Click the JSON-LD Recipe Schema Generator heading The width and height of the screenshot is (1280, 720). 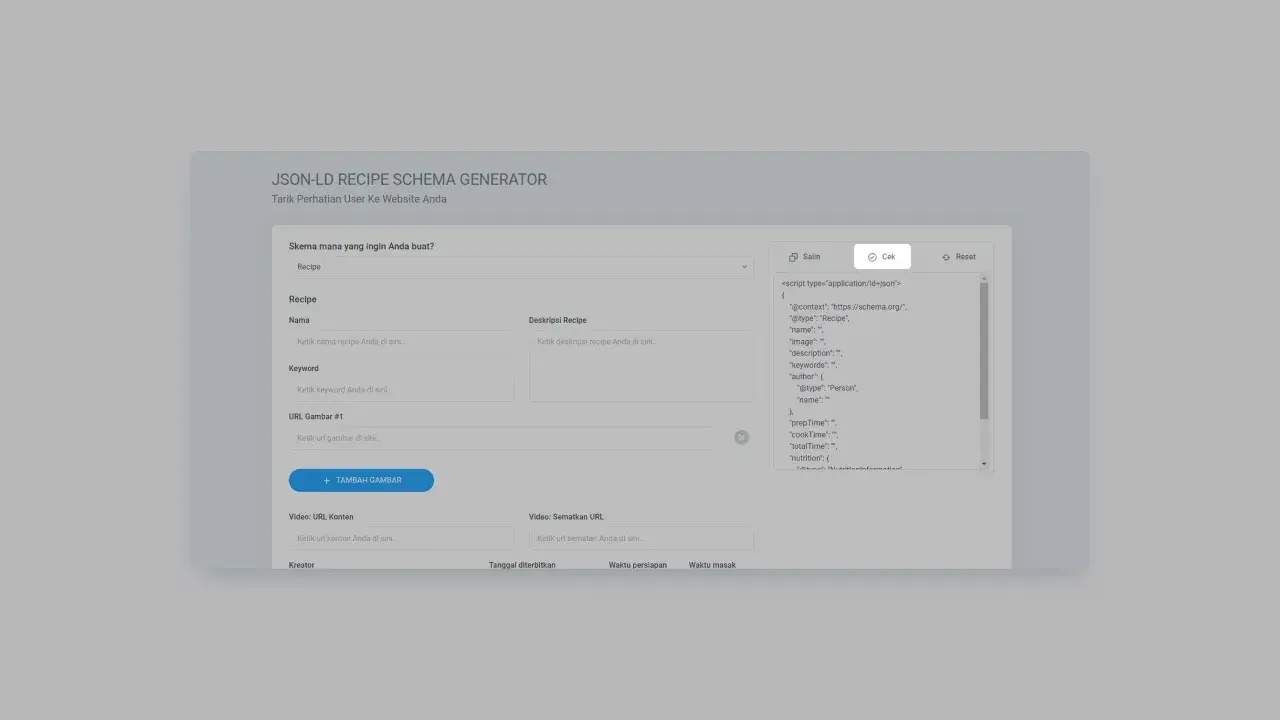click(x=409, y=180)
